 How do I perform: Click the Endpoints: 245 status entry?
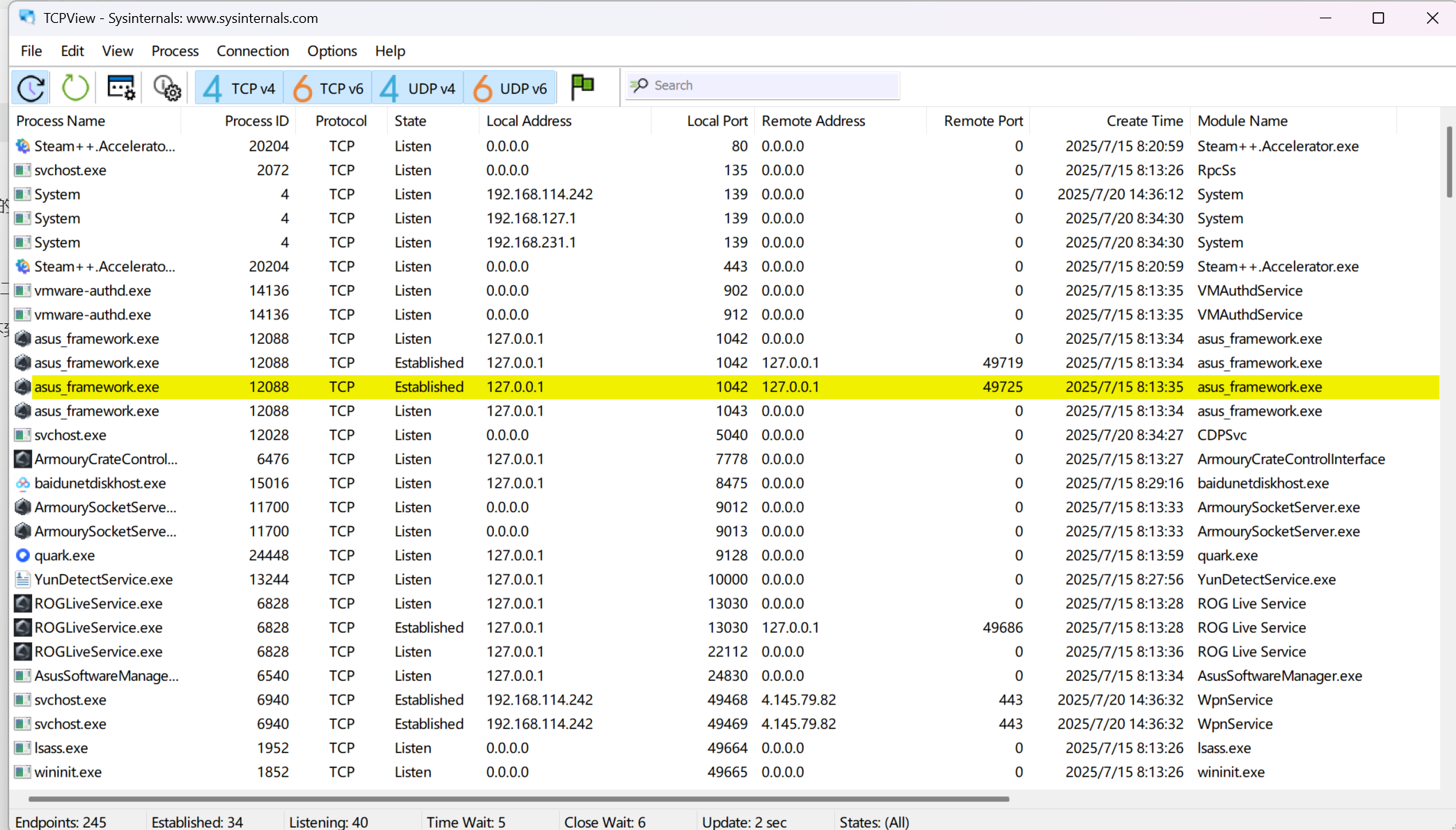point(61,822)
